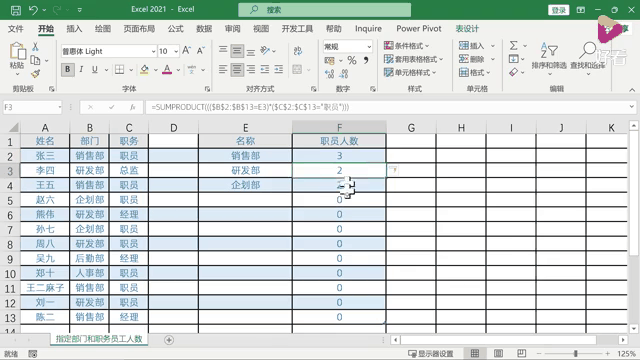Click the add new sheet plus button

[x=169, y=340]
